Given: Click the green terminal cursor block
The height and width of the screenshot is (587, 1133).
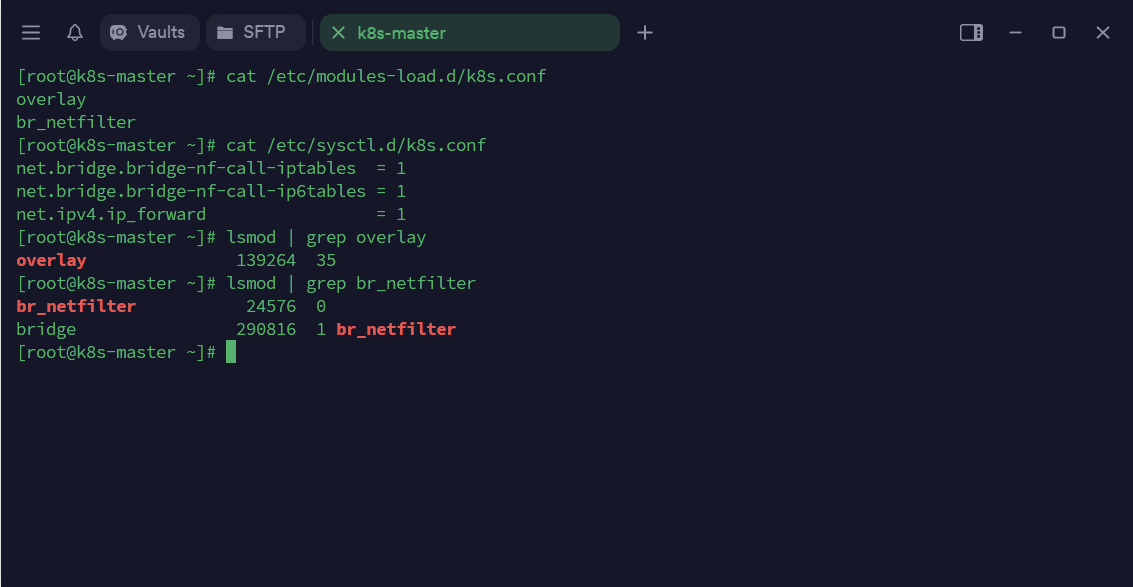Looking at the screenshot, I should (231, 352).
